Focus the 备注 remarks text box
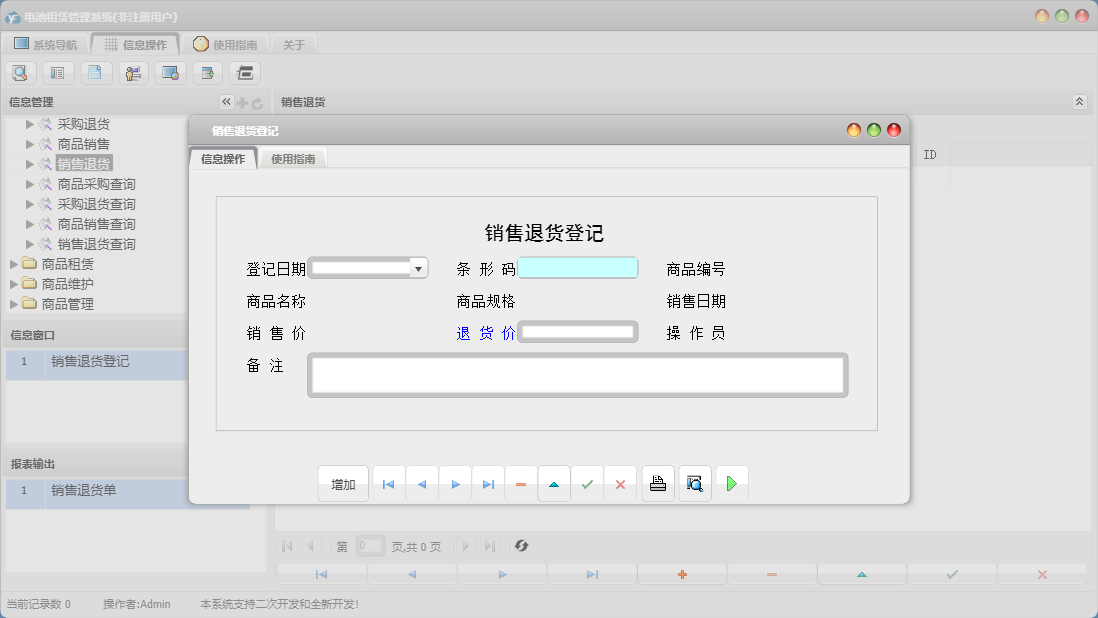 pos(577,375)
